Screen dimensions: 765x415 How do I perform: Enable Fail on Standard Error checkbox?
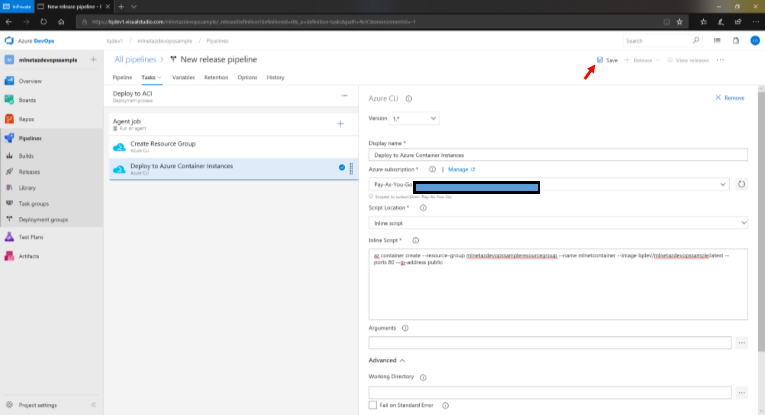pyautogui.click(x=373, y=406)
